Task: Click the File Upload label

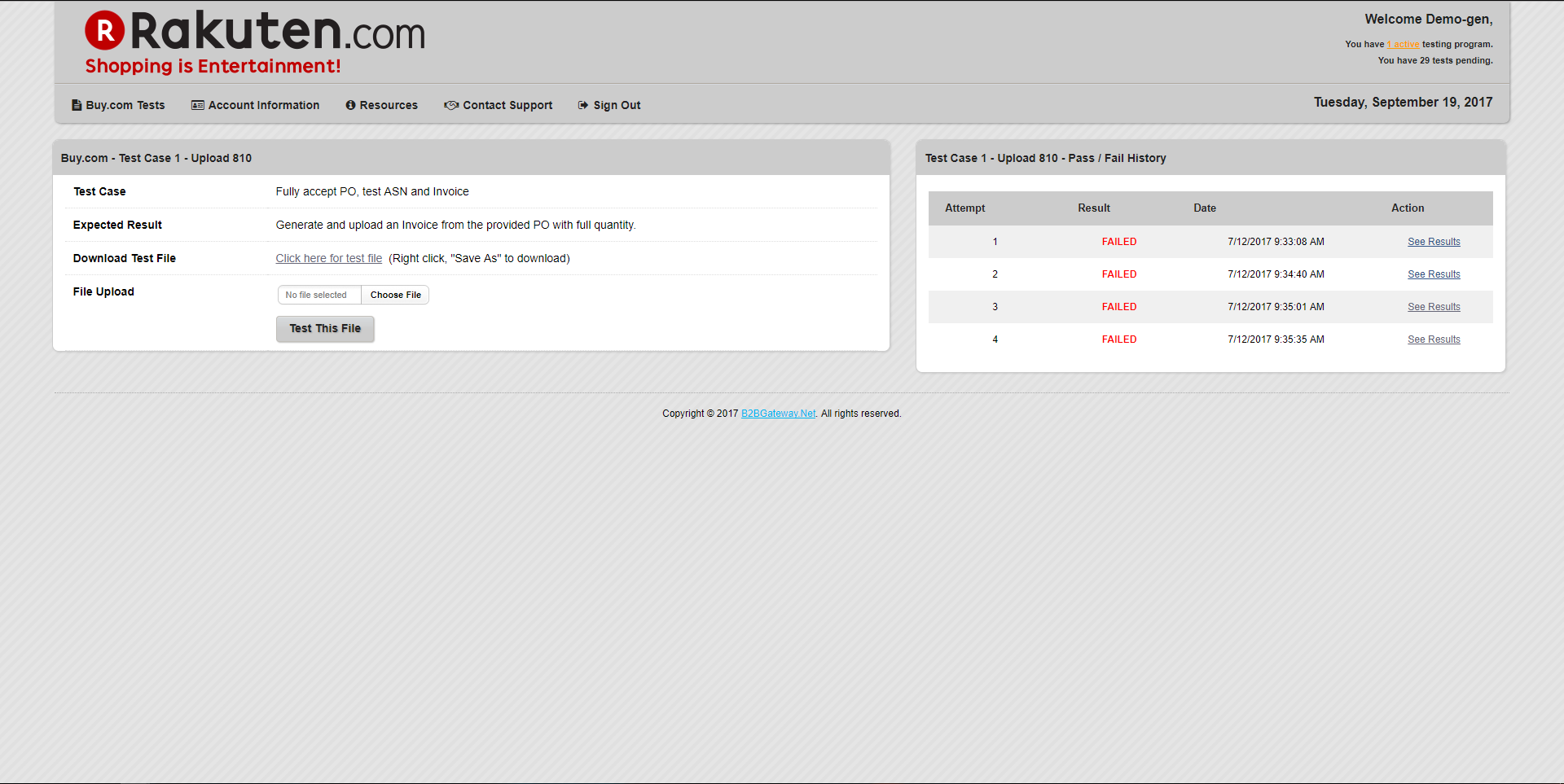Action: pos(103,291)
